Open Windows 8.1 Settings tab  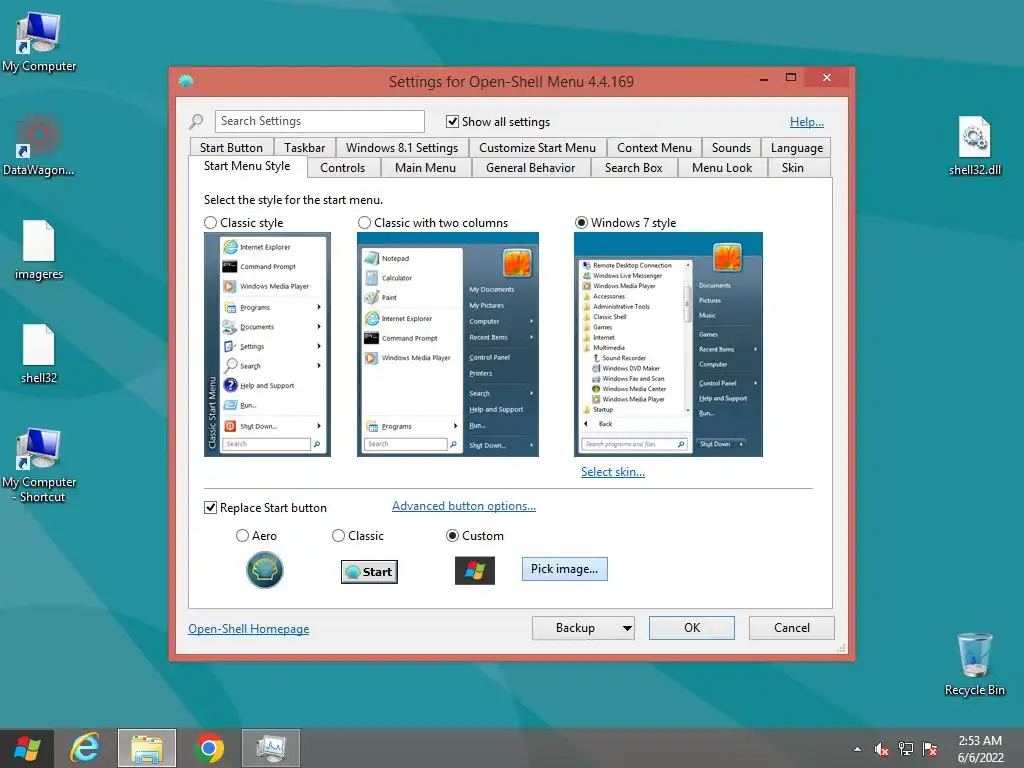point(402,148)
